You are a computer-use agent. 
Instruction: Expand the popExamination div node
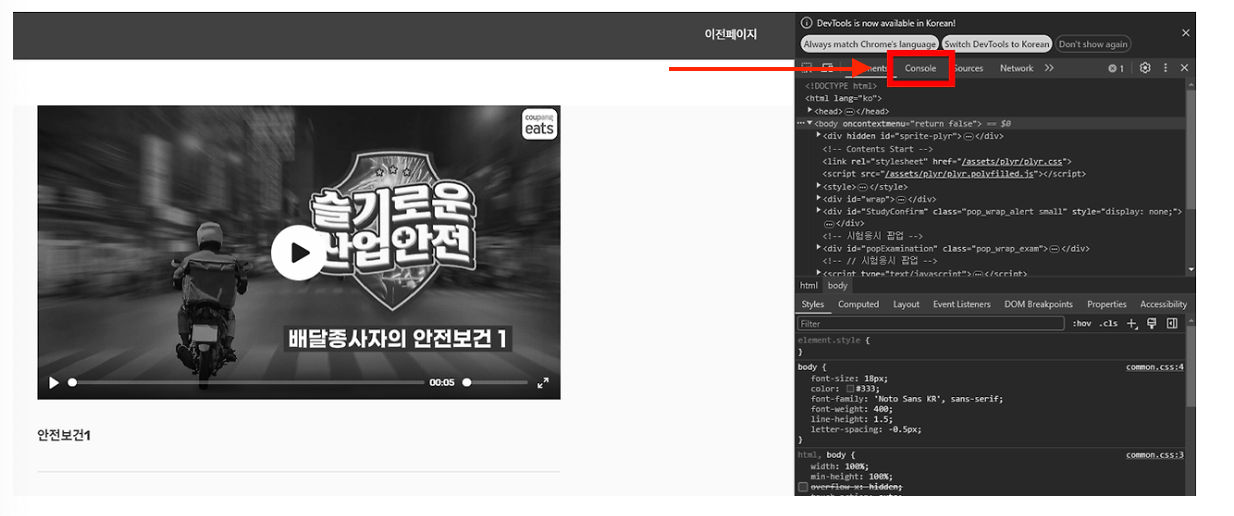click(819, 248)
